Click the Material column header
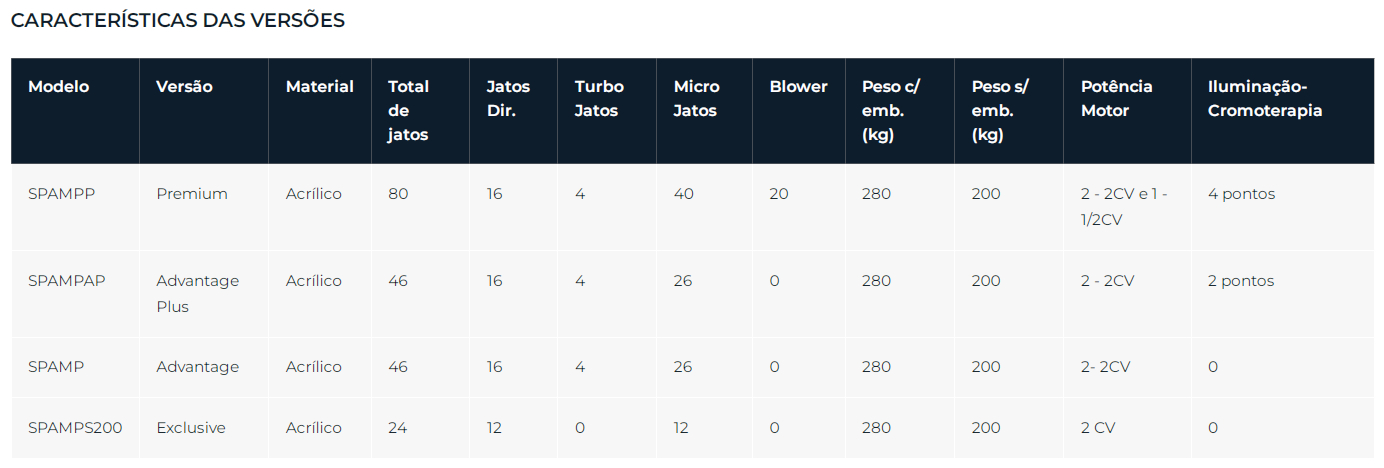The height and width of the screenshot is (468, 1384). 319,87
